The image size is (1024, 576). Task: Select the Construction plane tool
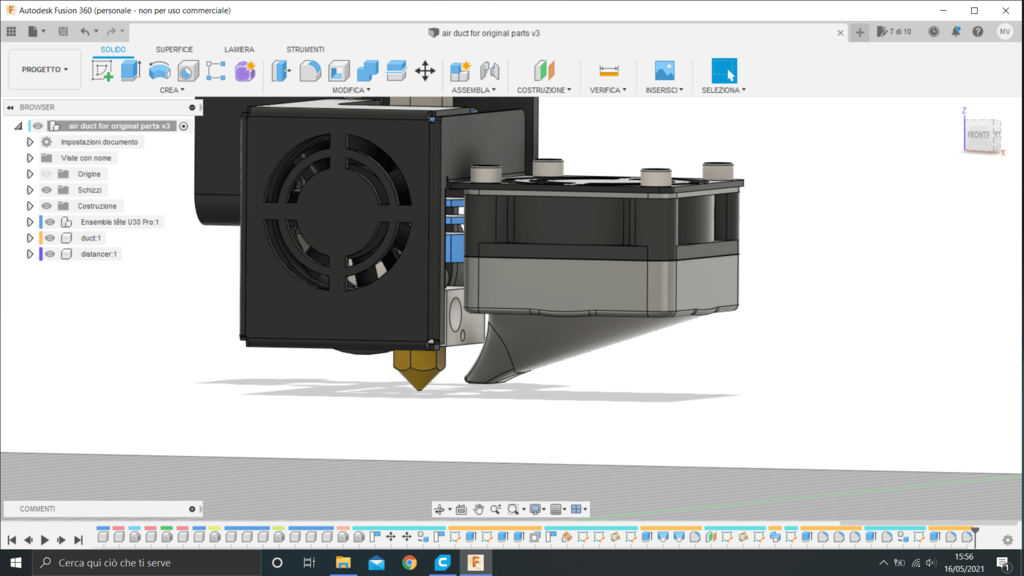[544, 71]
